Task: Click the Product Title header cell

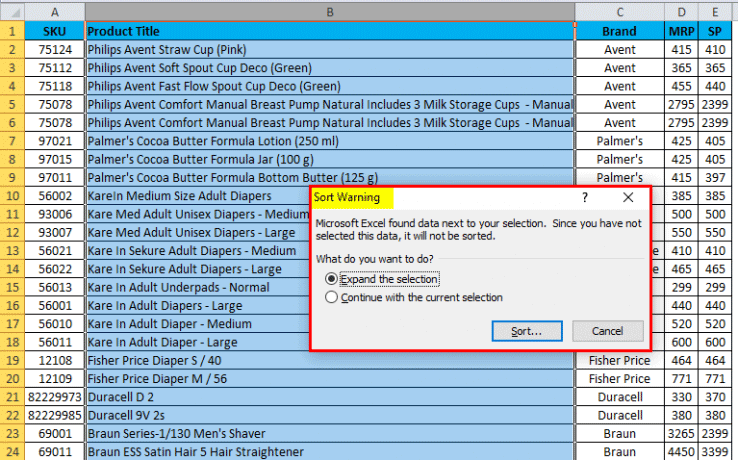Action: coord(330,31)
